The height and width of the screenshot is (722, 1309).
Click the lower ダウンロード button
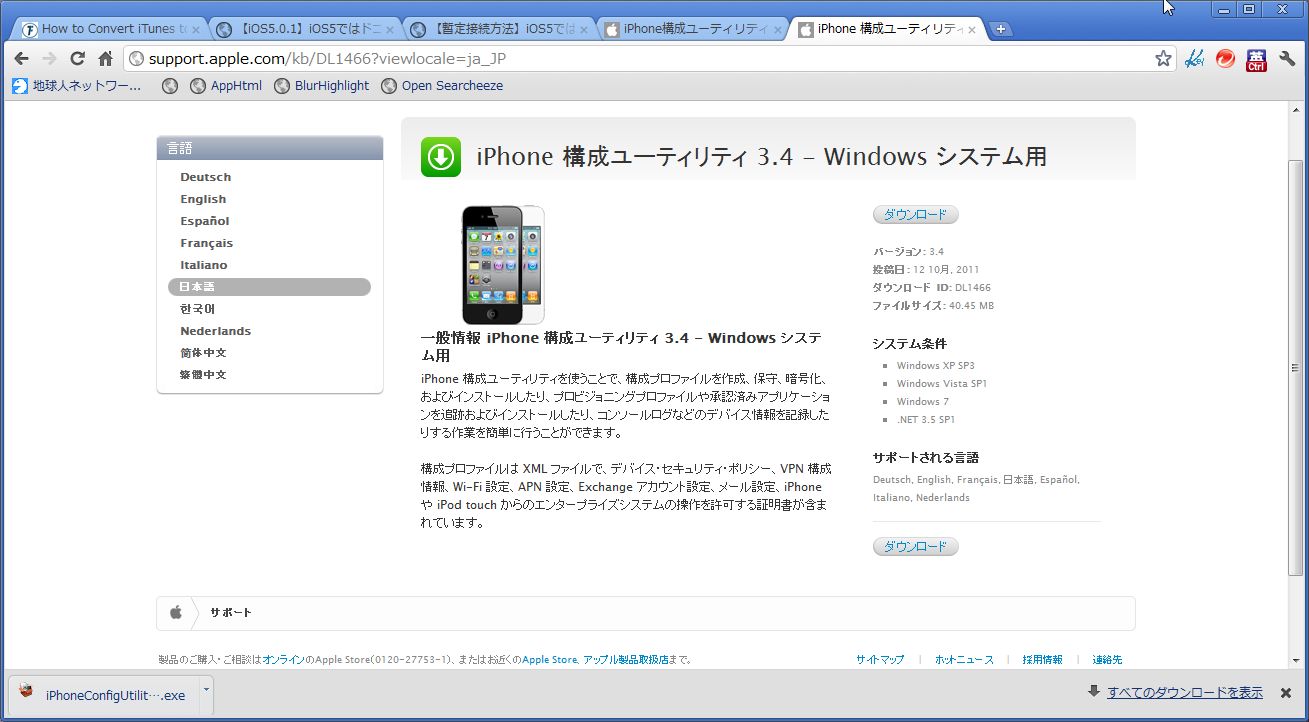pos(915,547)
